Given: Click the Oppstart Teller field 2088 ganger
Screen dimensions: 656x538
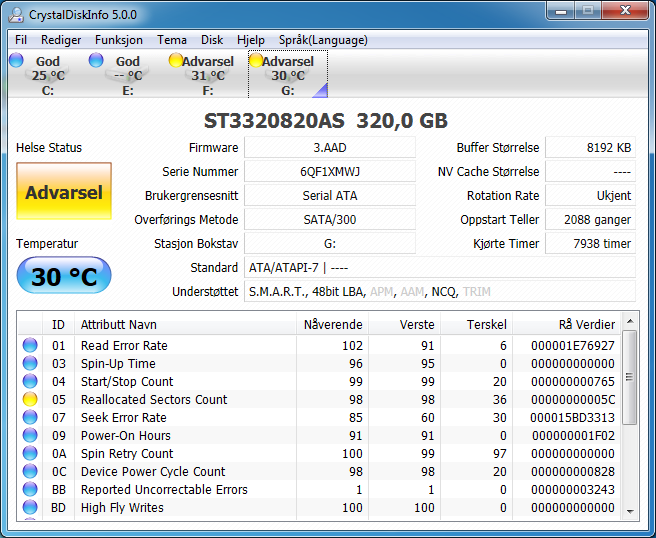Looking at the screenshot, I should point(590,220).
